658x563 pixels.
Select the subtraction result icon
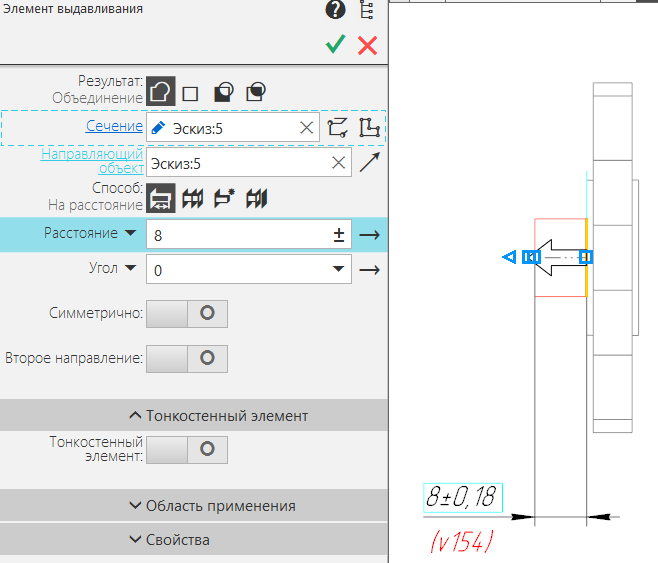pos(224,92)
